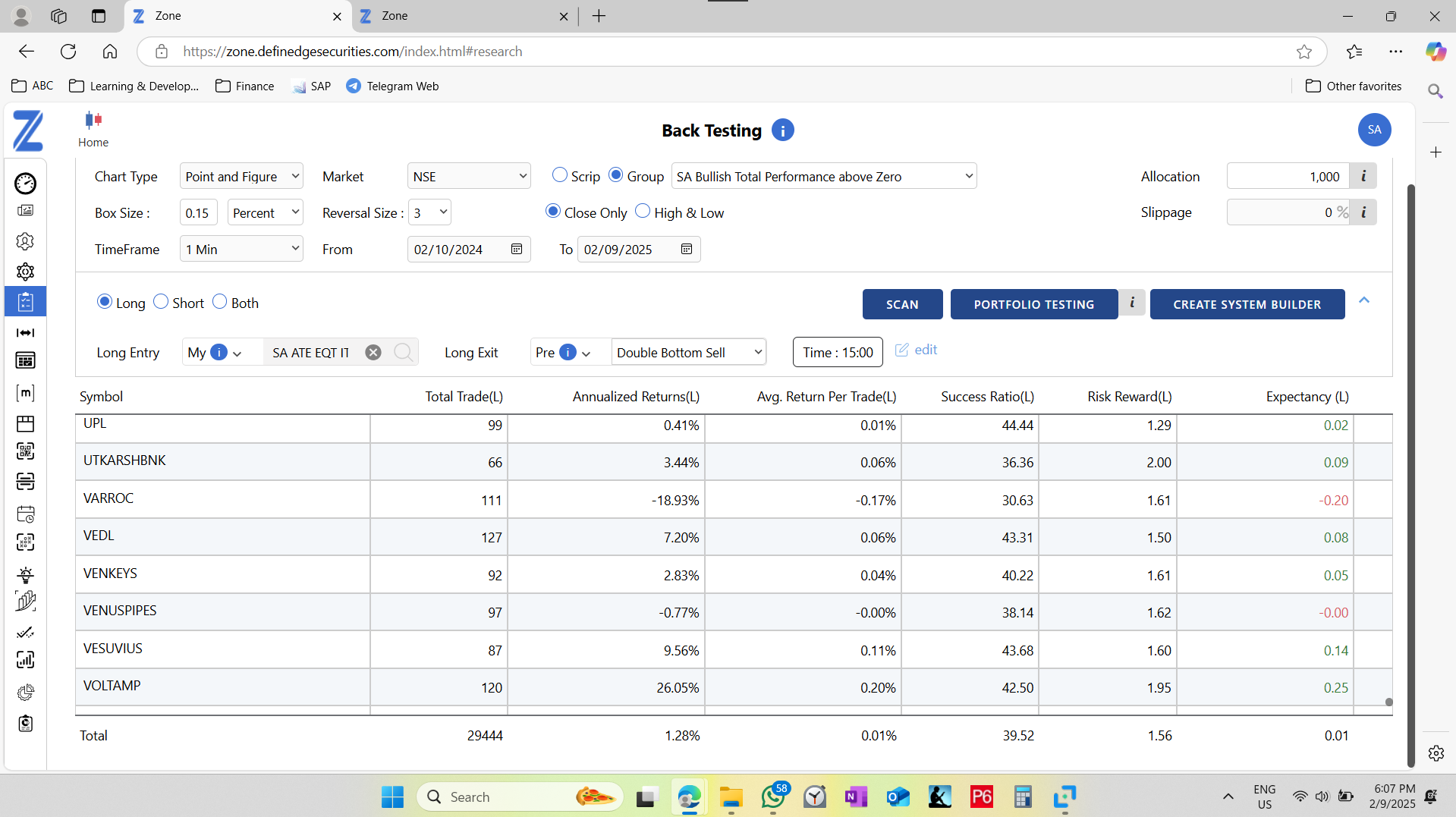
Task: Switch to the first Zone browser tab
Action: point(237,16)
